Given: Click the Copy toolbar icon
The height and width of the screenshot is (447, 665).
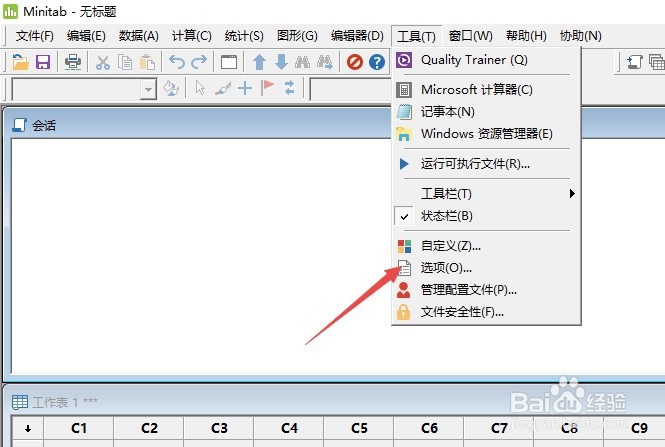Looking at the screenshot, I should (x=125, y=62).
